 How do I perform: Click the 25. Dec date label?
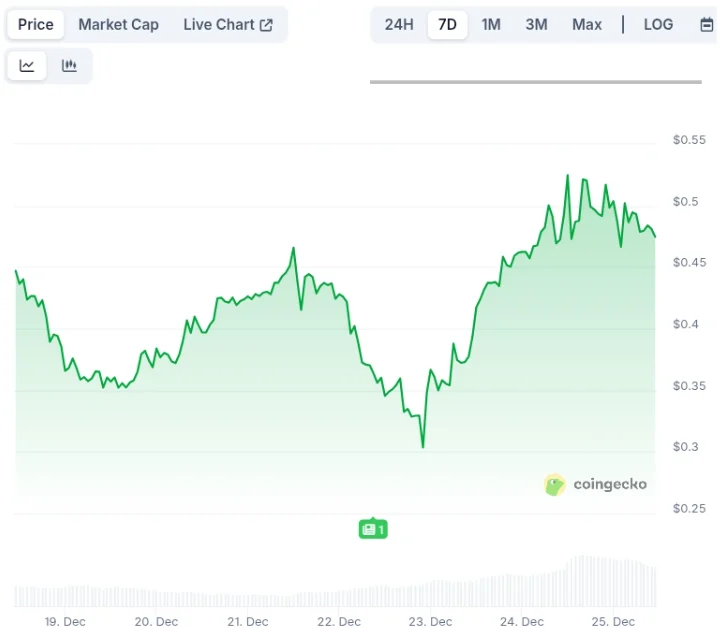point(610,621)
